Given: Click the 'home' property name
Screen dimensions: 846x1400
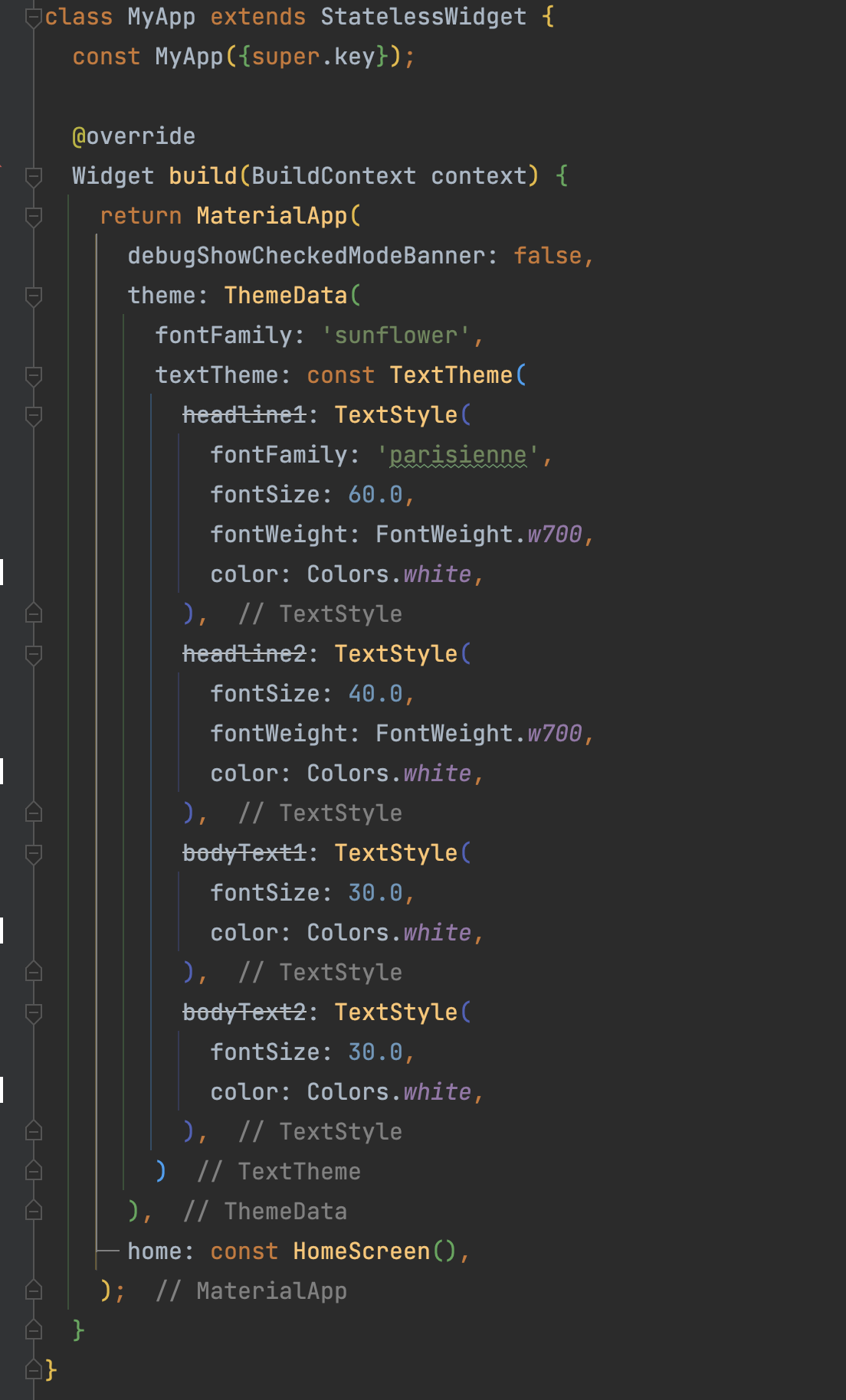Looking at the screenshot, I should (x=155, y=1251).
